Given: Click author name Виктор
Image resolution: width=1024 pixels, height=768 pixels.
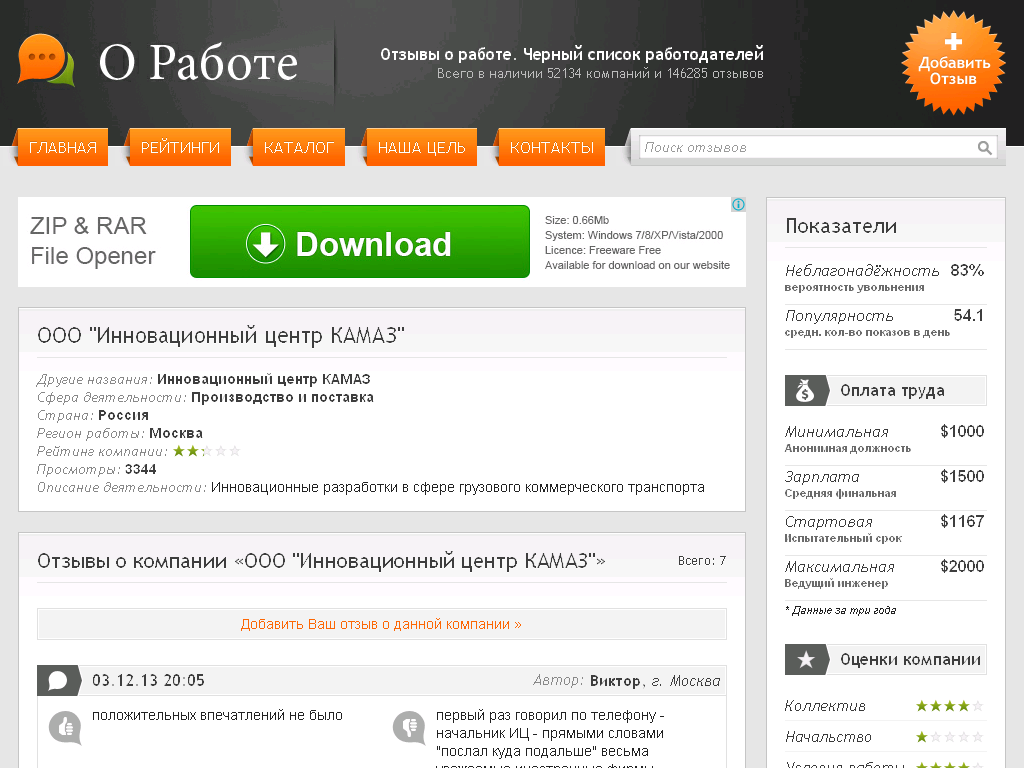Looking at the screenshot, I should click(616, 681).
